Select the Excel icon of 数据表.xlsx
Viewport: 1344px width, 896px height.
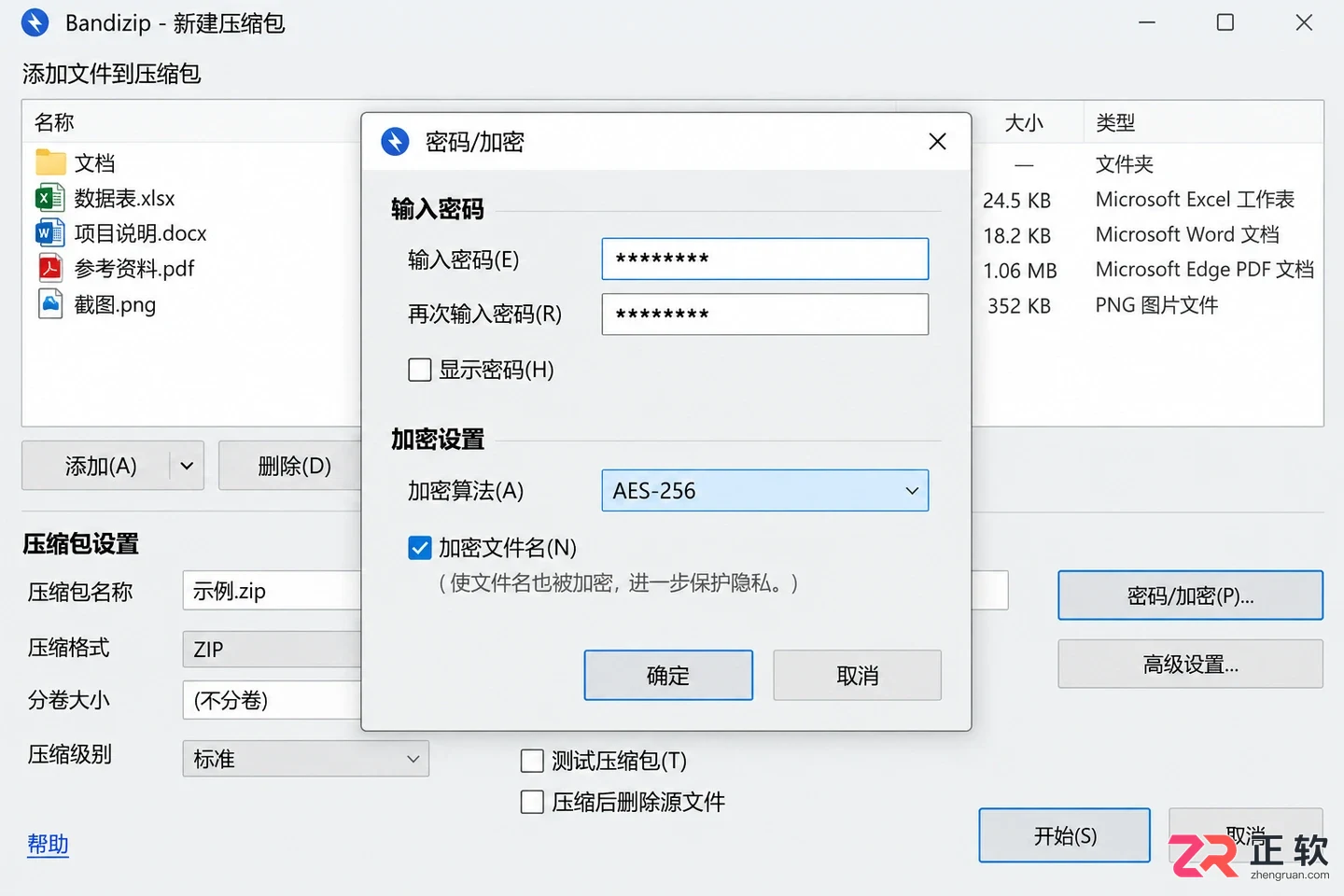(50, 198)
